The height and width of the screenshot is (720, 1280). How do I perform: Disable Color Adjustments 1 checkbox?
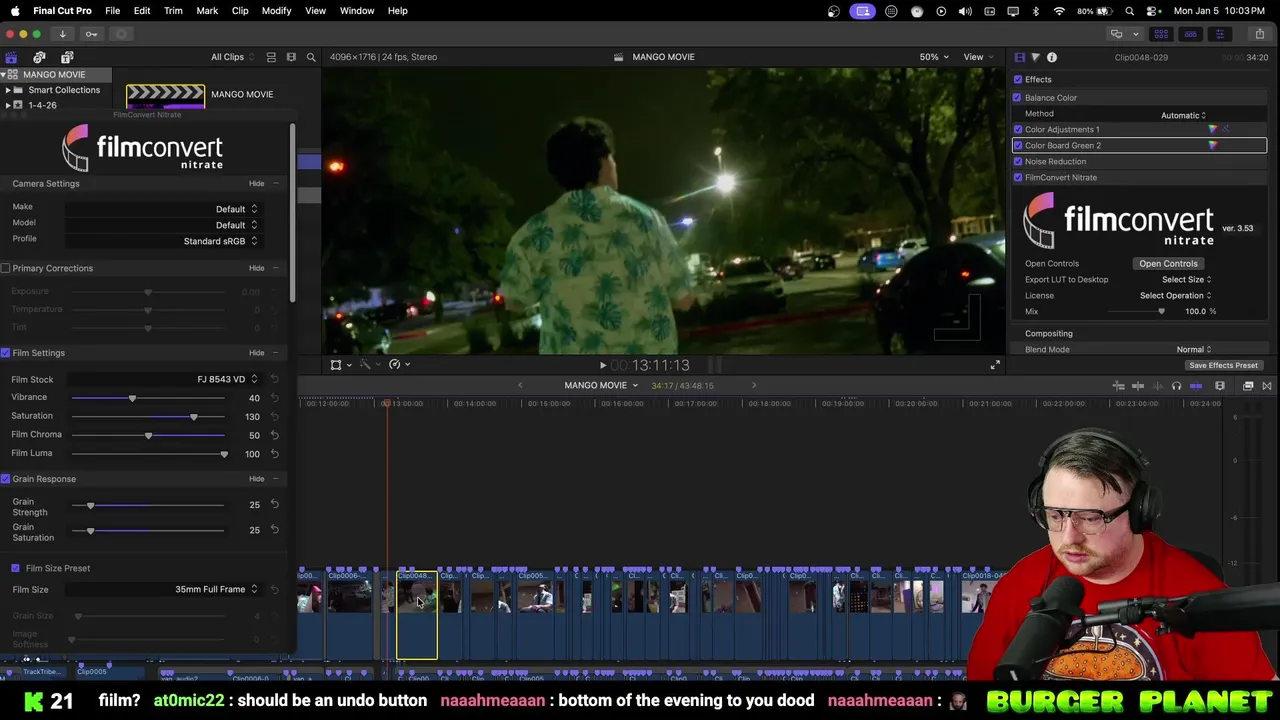click(x=1018, y=130)
